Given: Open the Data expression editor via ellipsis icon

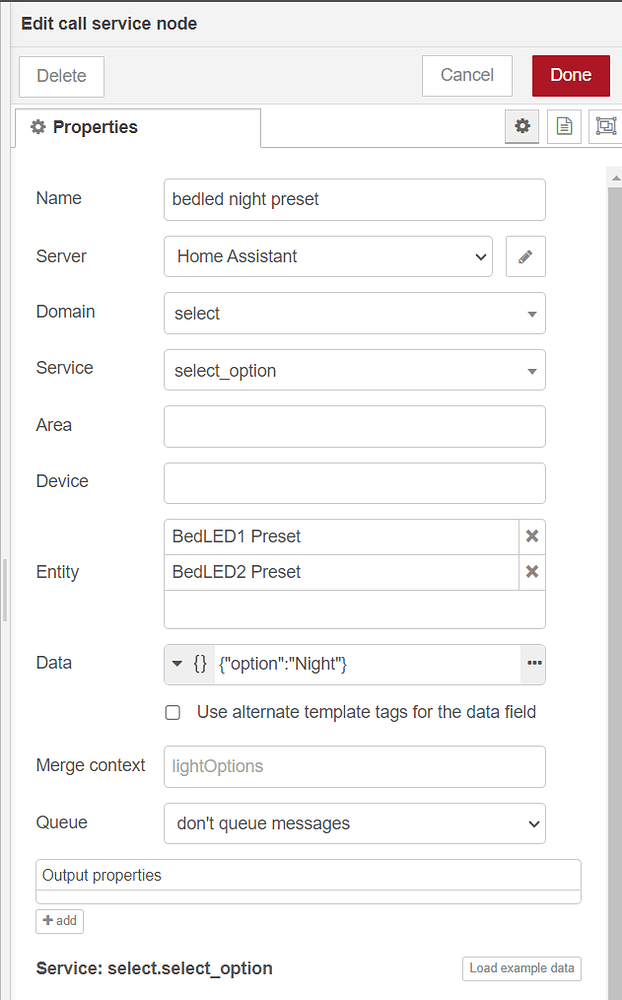Looking at the screenshot, I should tap(533, 664).
